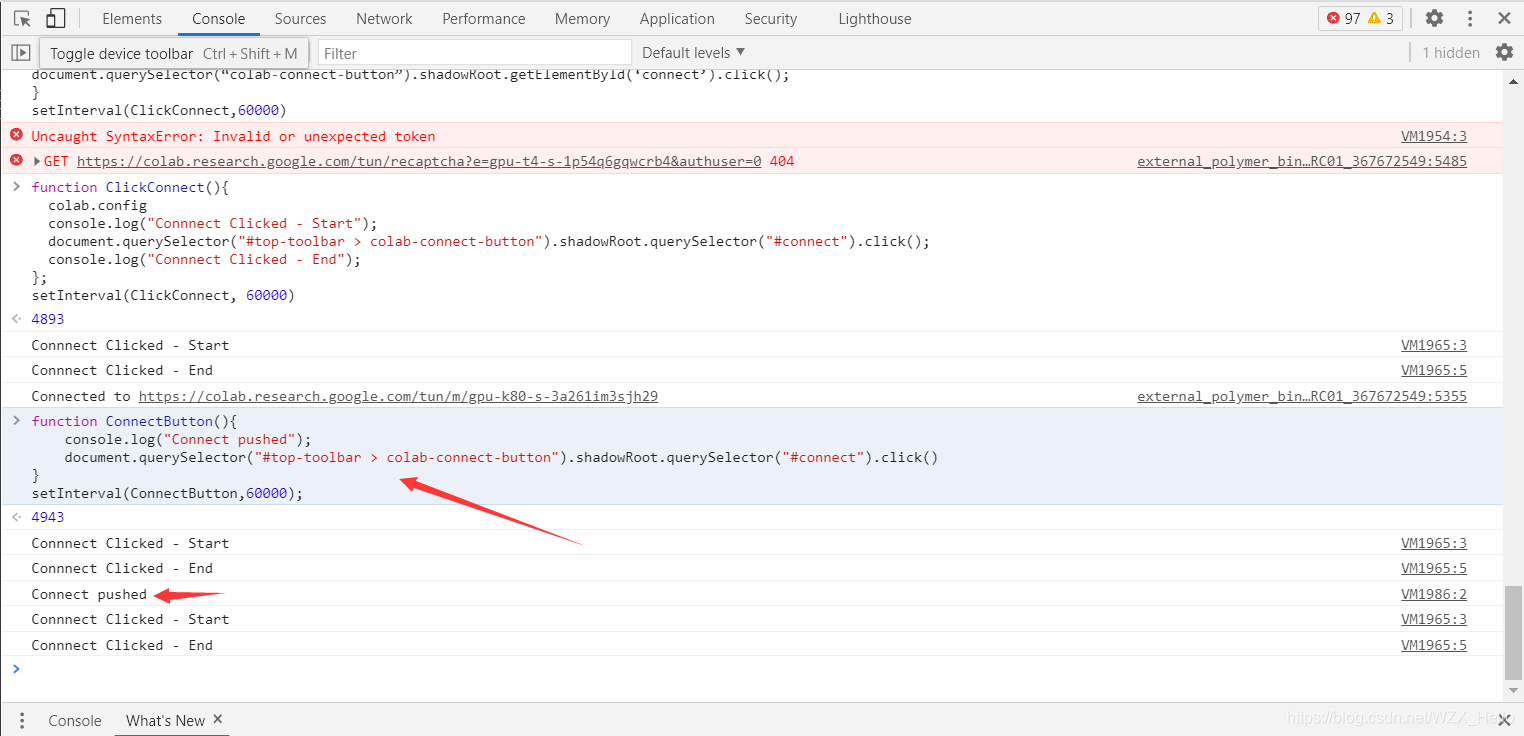Select the returned value 4943
The height and width of the screenshot is (736, 1524).
coord(48,517)
